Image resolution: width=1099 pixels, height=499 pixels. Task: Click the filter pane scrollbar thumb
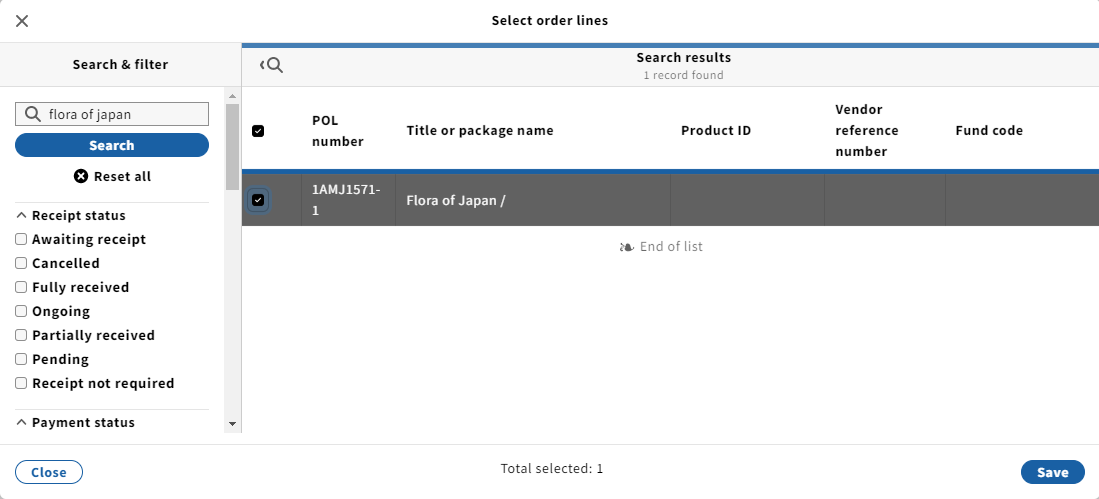click(x=233, y=146)
